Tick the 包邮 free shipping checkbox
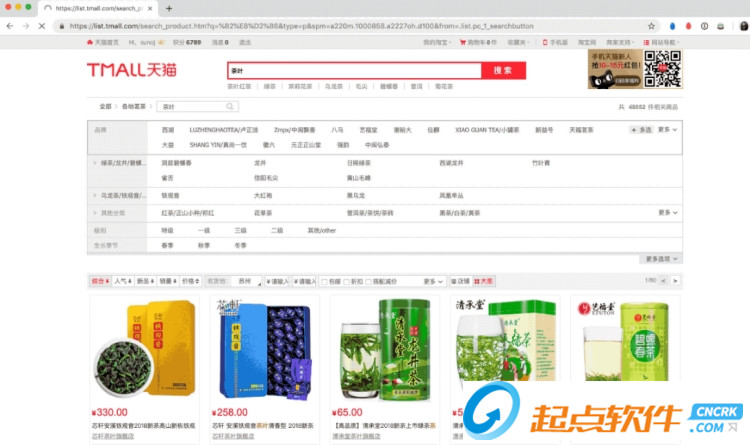 [x=324, y=282]
